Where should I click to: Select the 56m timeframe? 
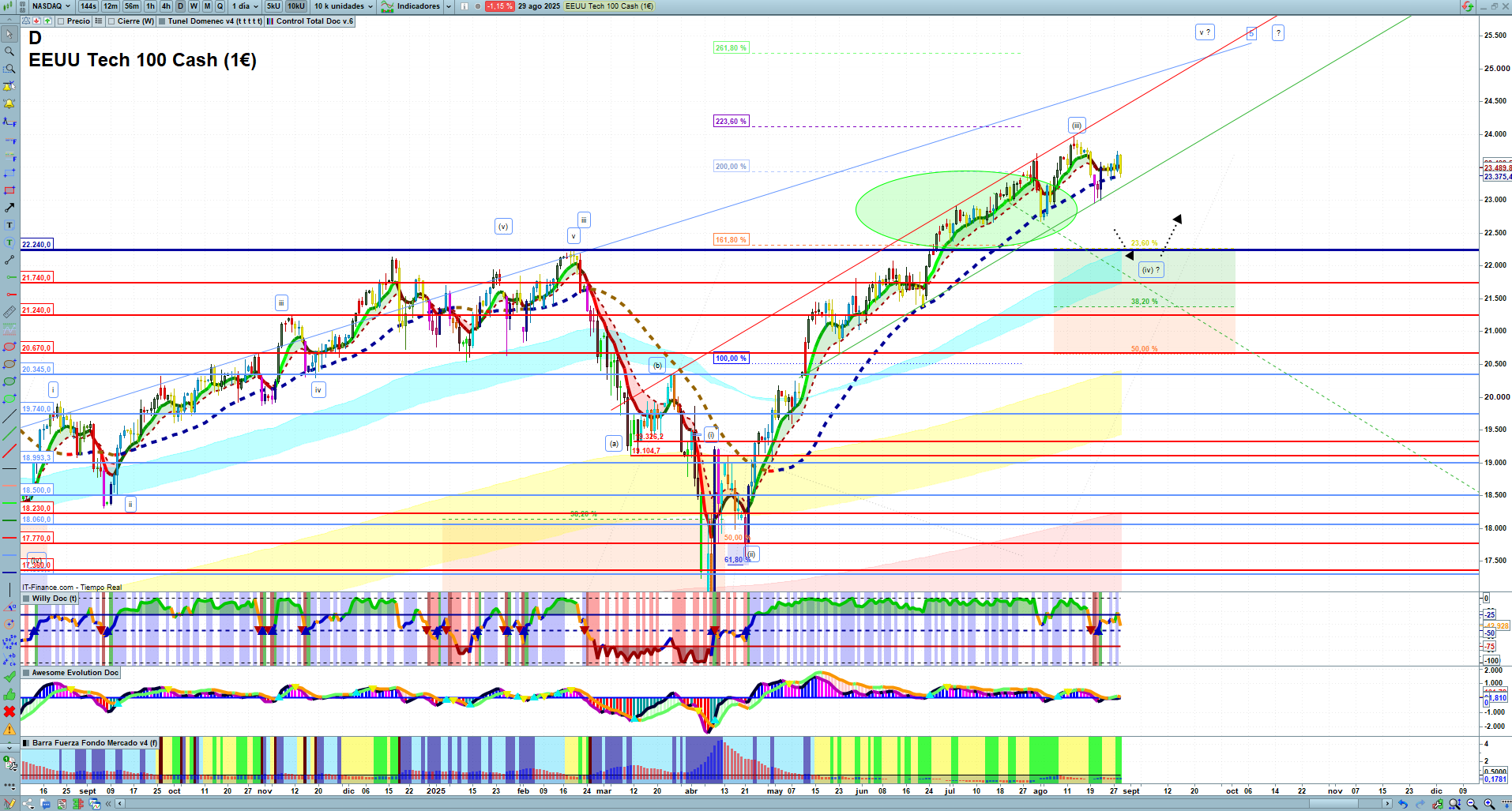tap(132, 6)
